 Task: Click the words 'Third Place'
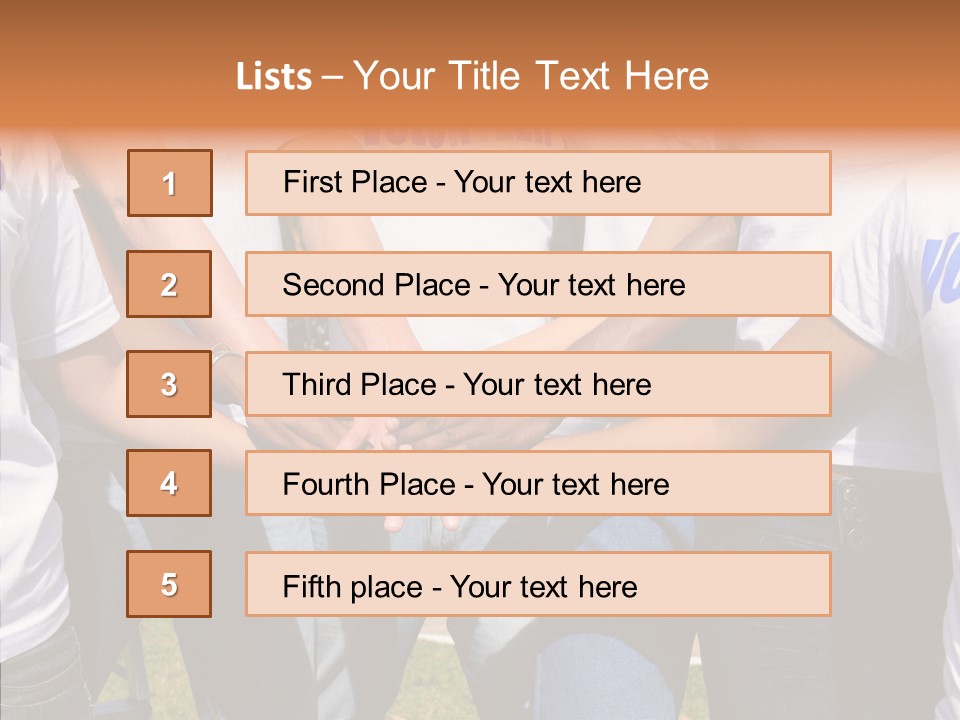(x=360, y=384)
